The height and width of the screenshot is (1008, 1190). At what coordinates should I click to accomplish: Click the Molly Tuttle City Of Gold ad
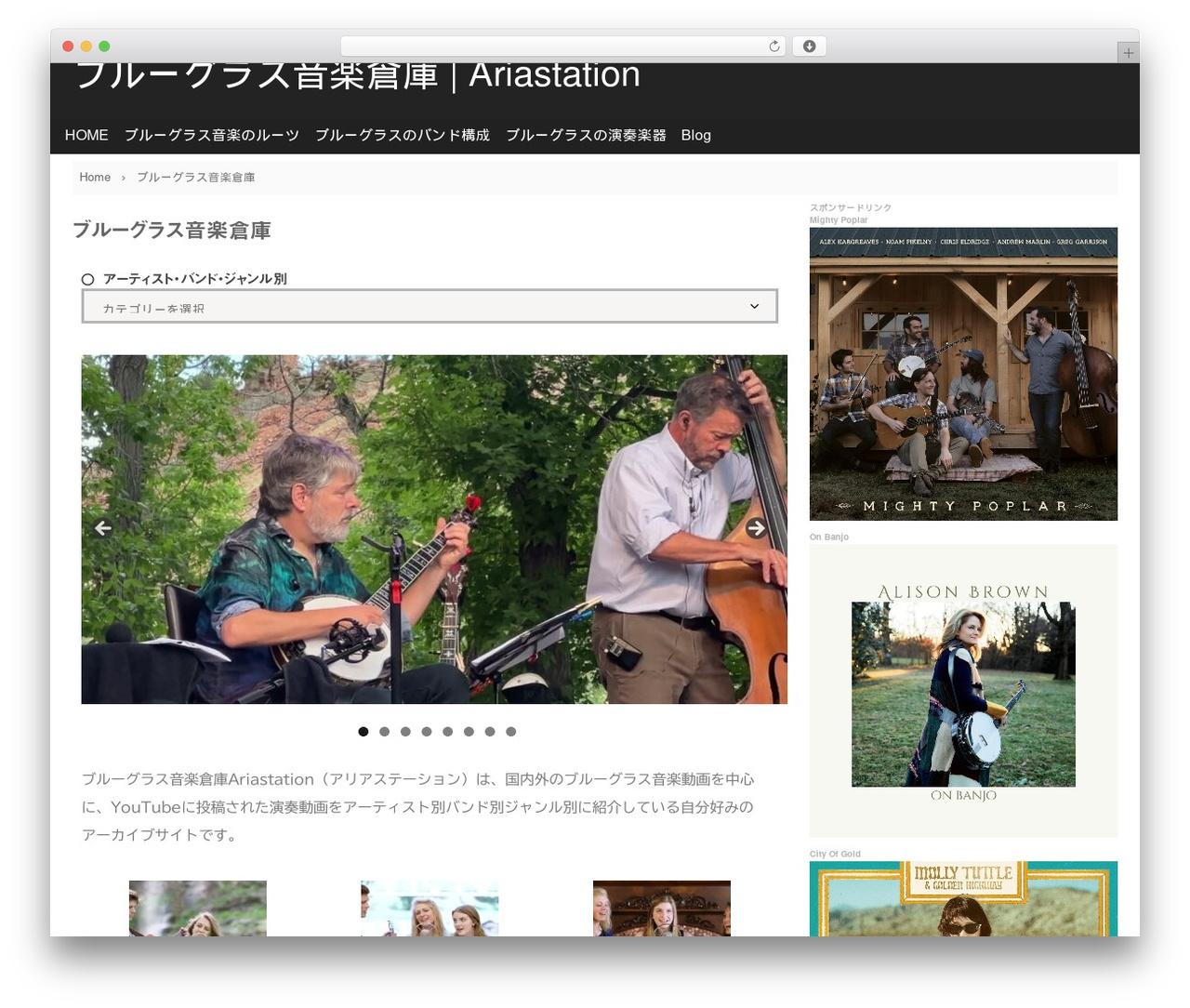tap(963, 899)
